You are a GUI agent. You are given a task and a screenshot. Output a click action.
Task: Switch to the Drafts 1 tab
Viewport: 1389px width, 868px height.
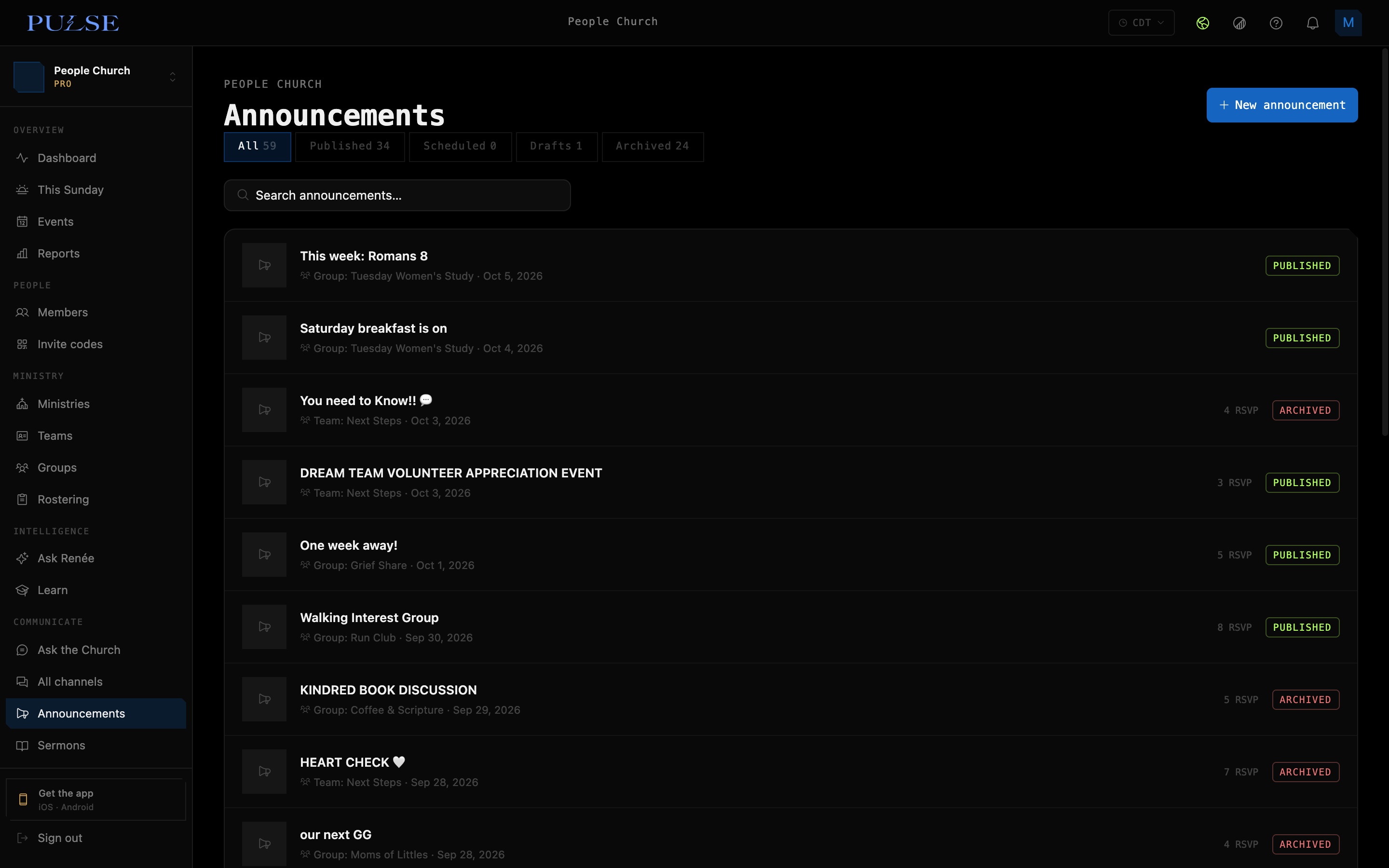click(556, 147)
